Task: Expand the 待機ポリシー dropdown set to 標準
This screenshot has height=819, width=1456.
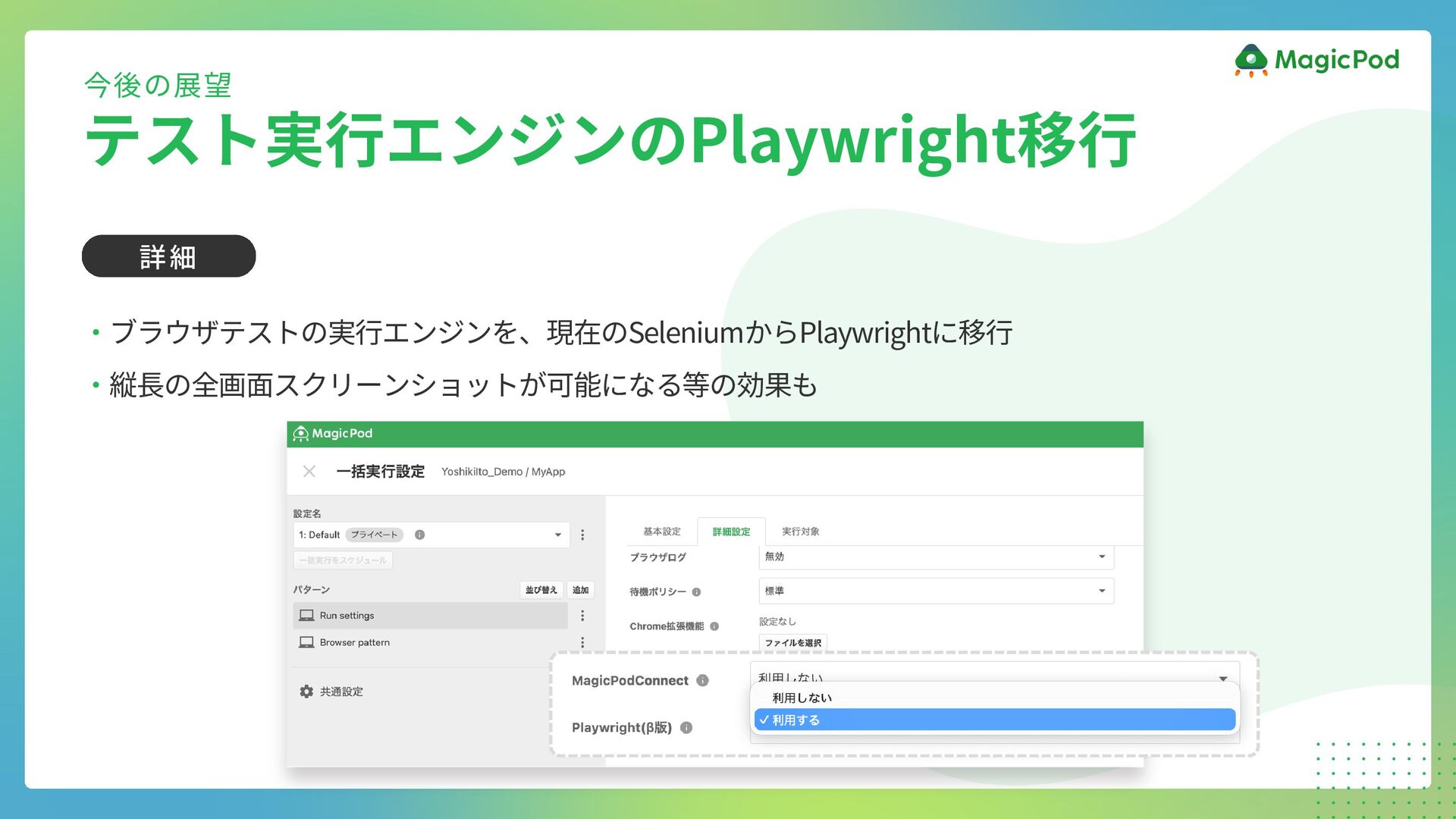Action: pyautogui.click(x=936, y=591)
